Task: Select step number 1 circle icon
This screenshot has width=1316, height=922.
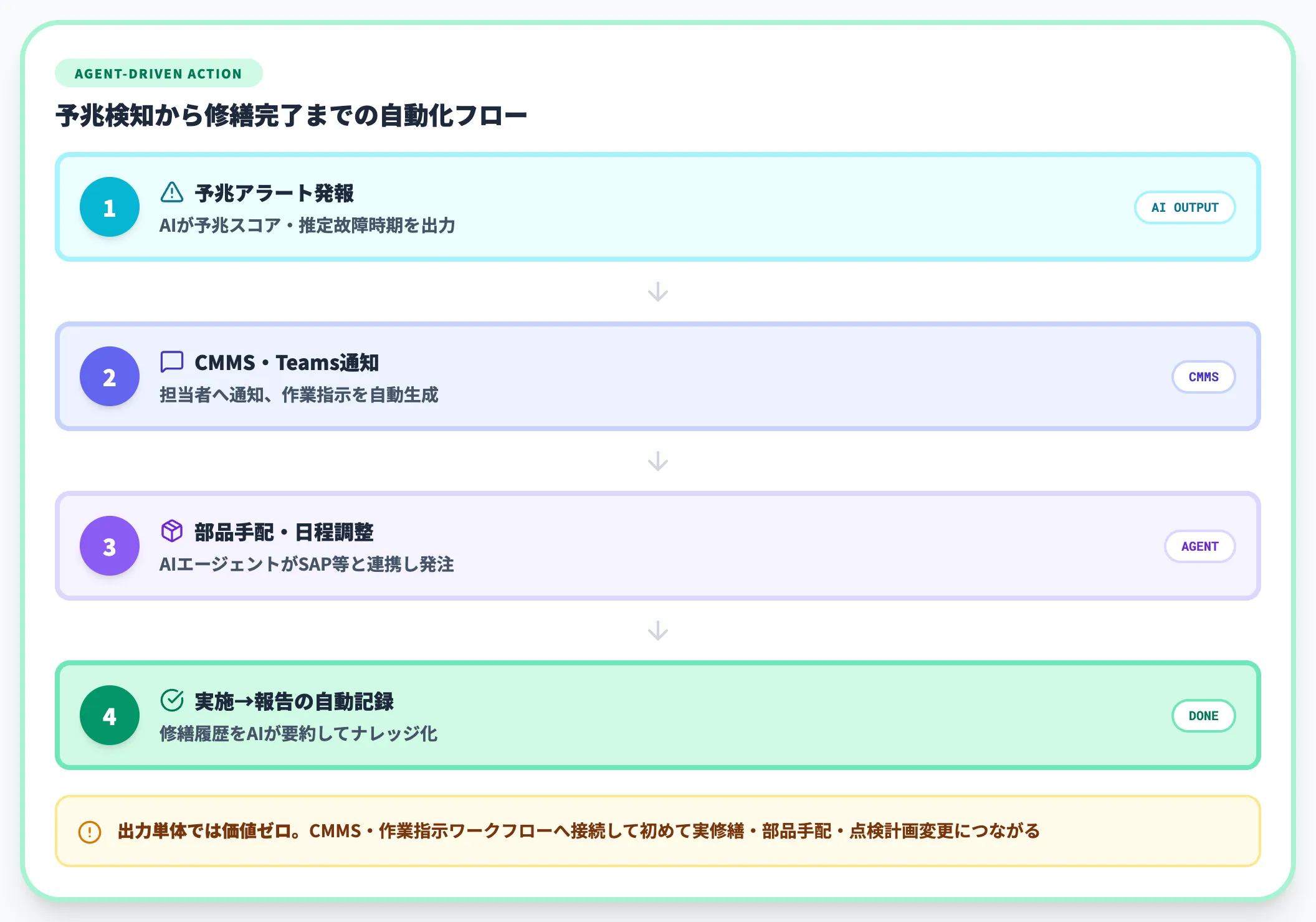Action: coord(109,207)
